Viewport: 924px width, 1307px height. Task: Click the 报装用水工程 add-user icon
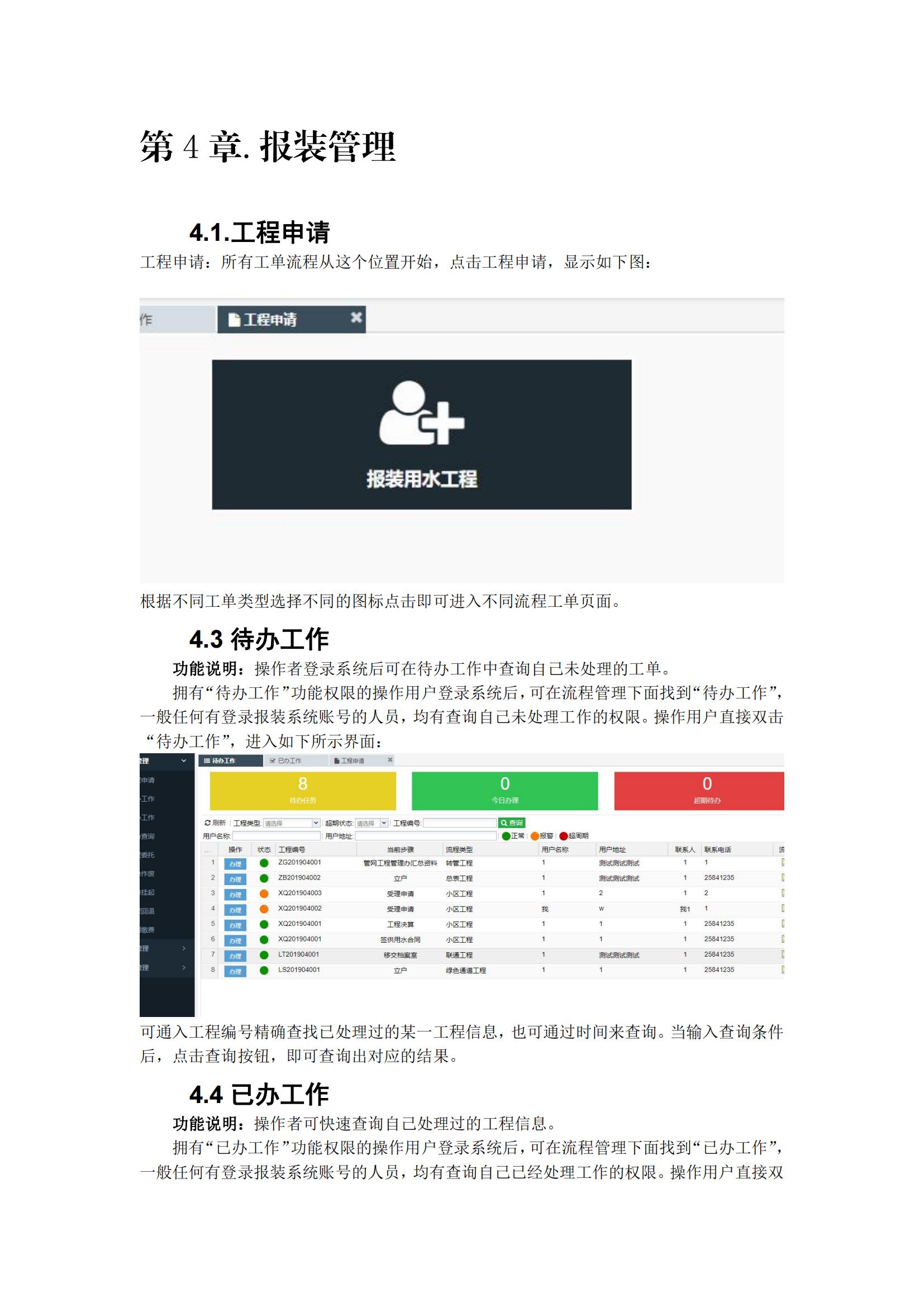(422, 413)
